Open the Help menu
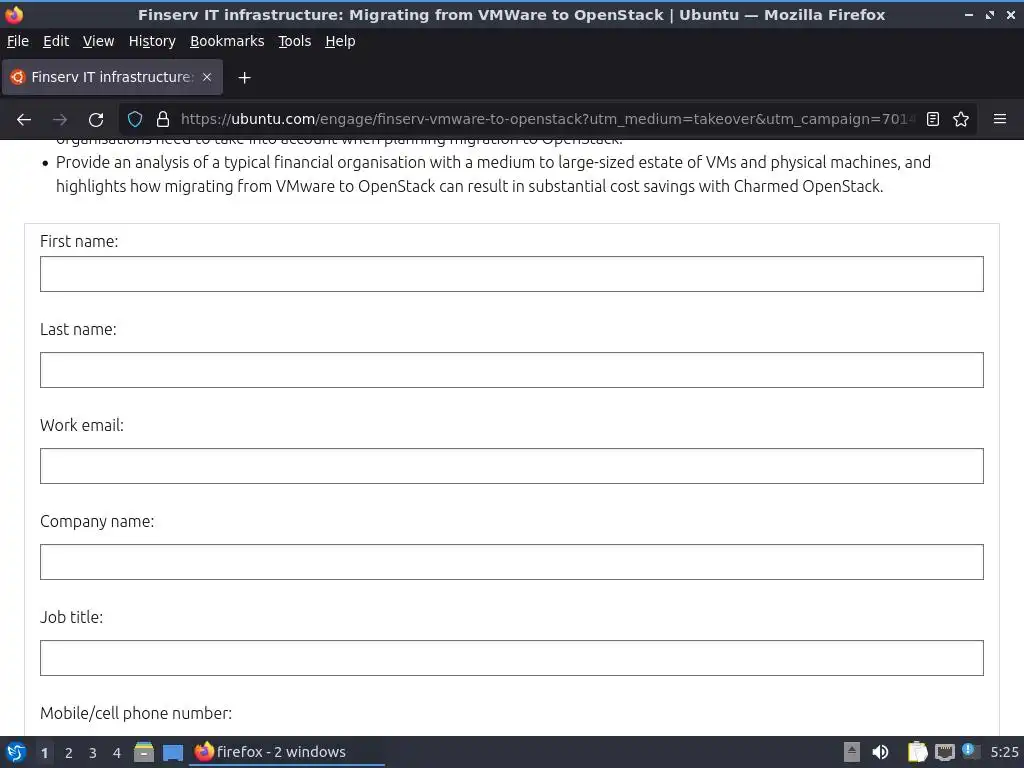 point(340,41)
